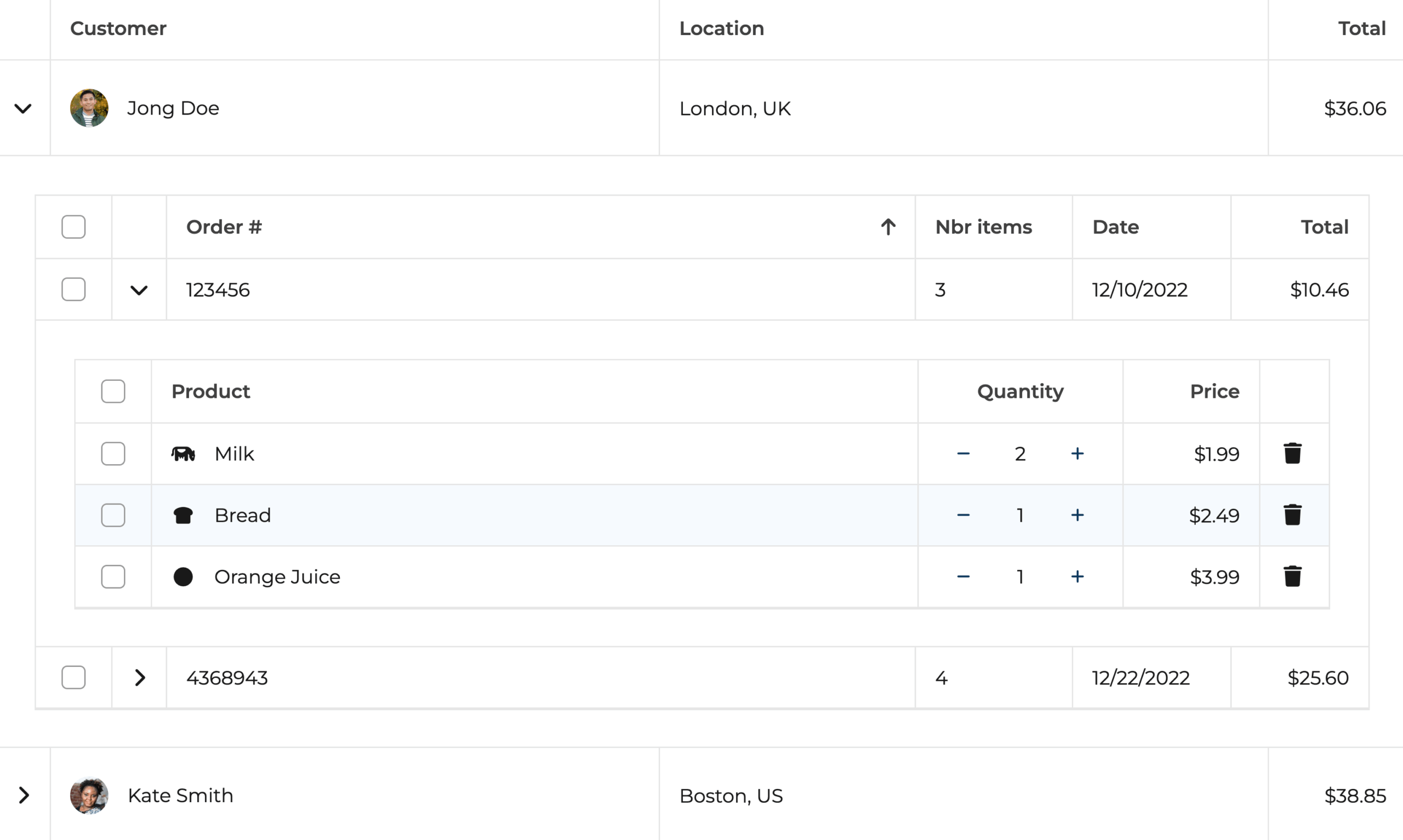Select all products header checkbox
Image resolution: width=1403 pixels, height=840 pixels.
pos(113,391)
